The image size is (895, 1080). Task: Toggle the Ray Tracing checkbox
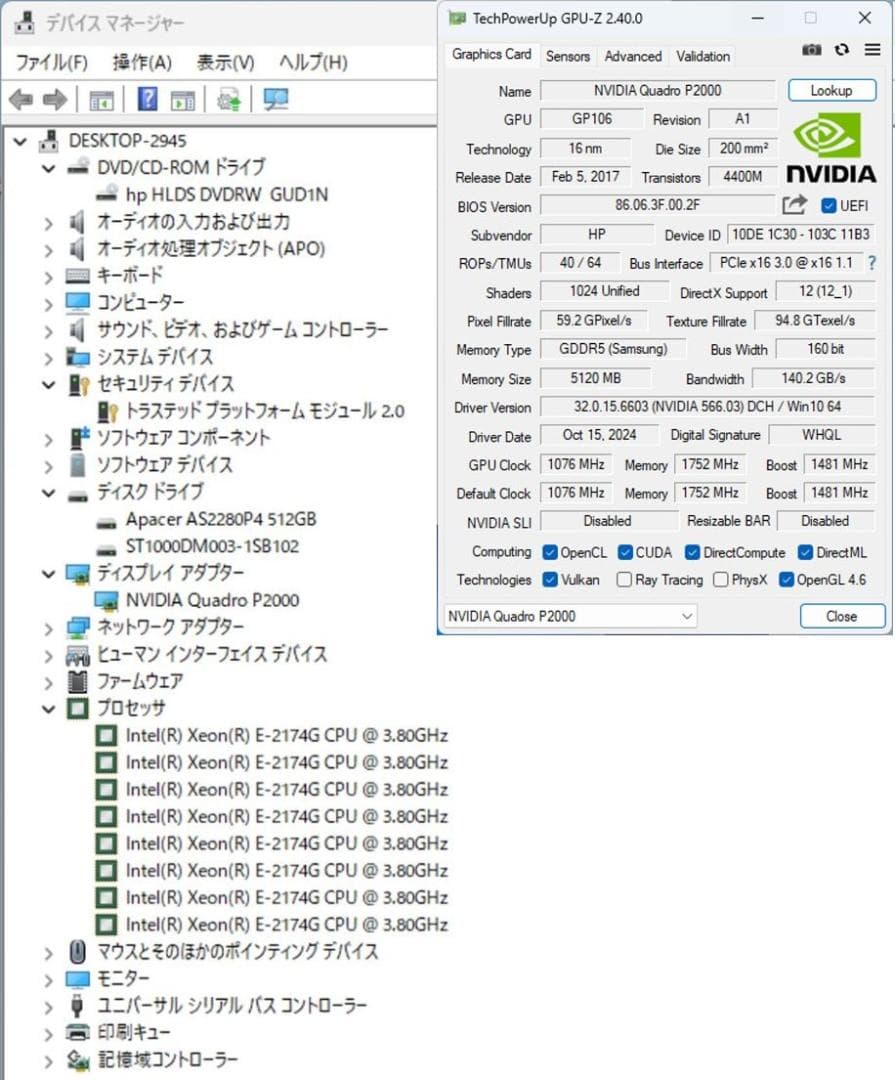[623, 580]
